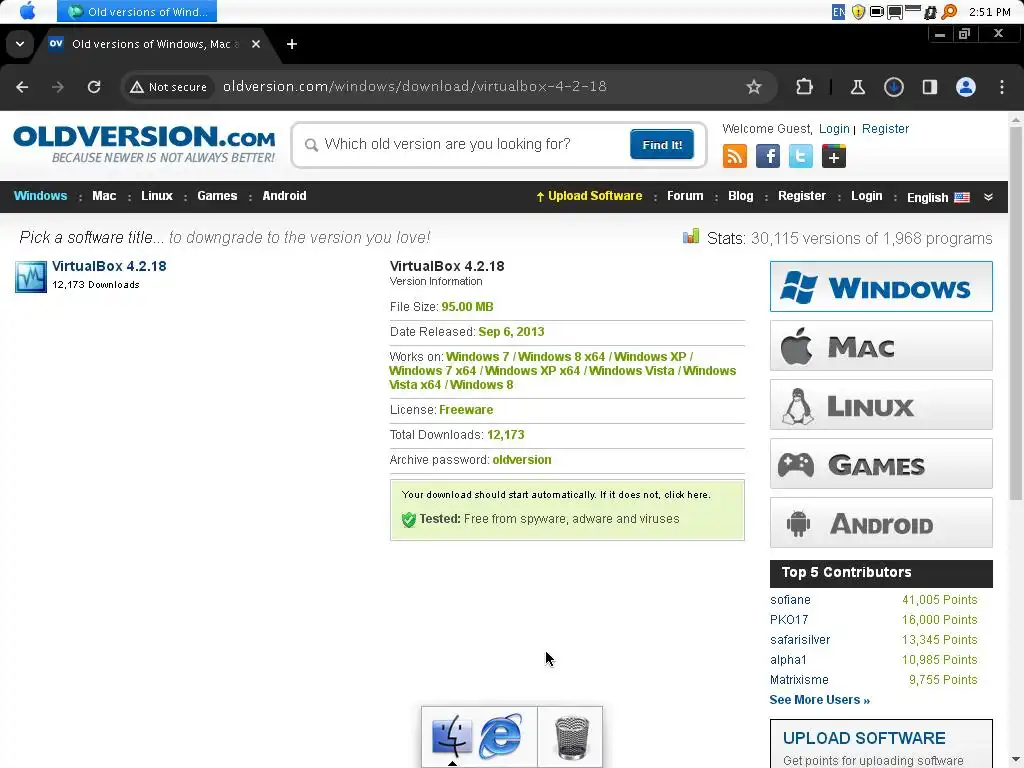Click the Register link beside Welcome Guest
This screenshot has height=768, width=1024.
[x=885, y=129]
